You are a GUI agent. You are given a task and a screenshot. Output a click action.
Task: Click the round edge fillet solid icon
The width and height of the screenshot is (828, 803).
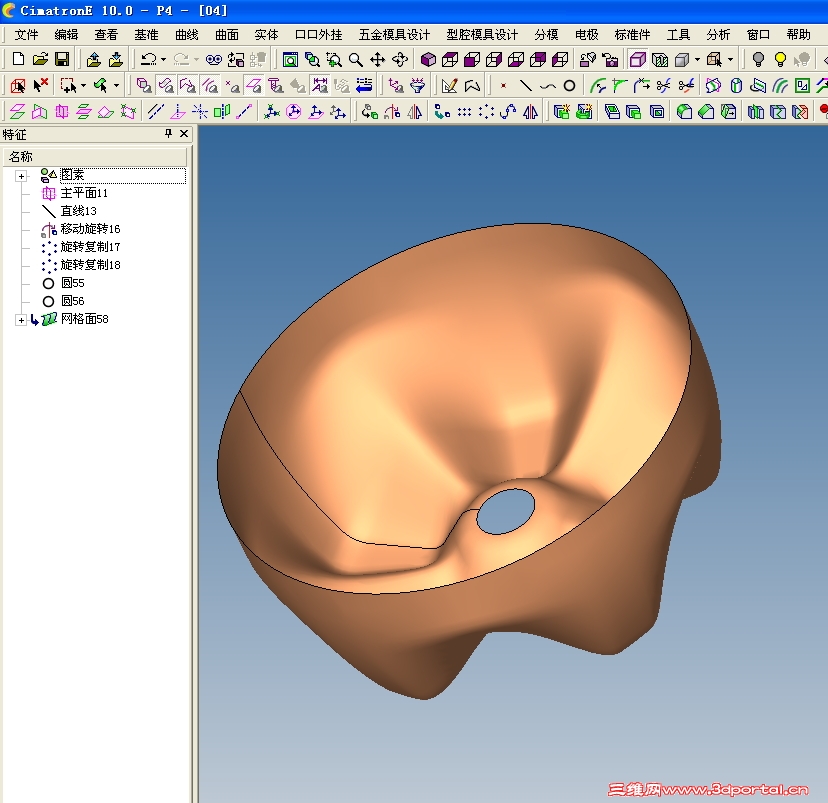684,111
